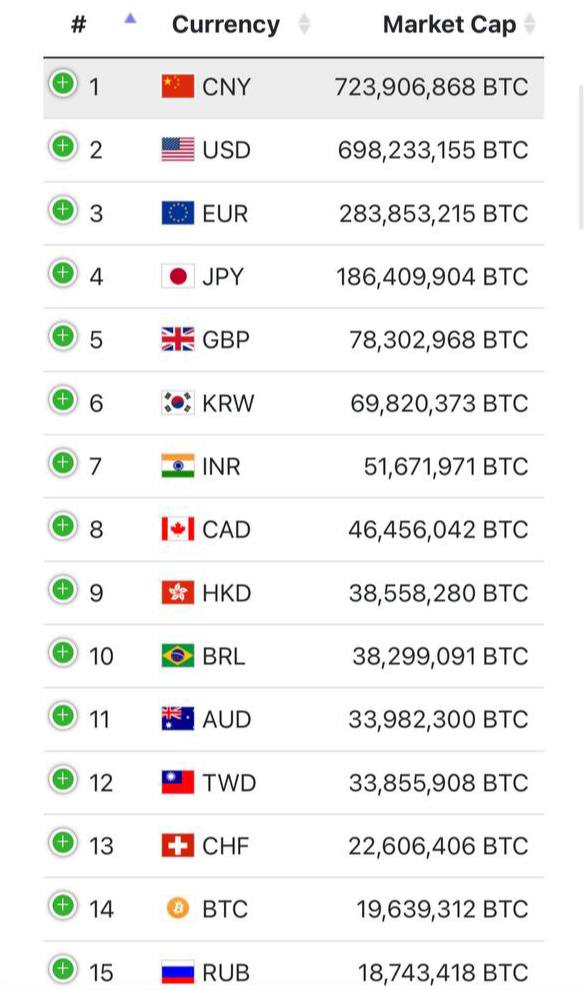The width and height of the screenshot is (586, 990).
Task: Toggle the green plus on INR row
Action: 63,463
